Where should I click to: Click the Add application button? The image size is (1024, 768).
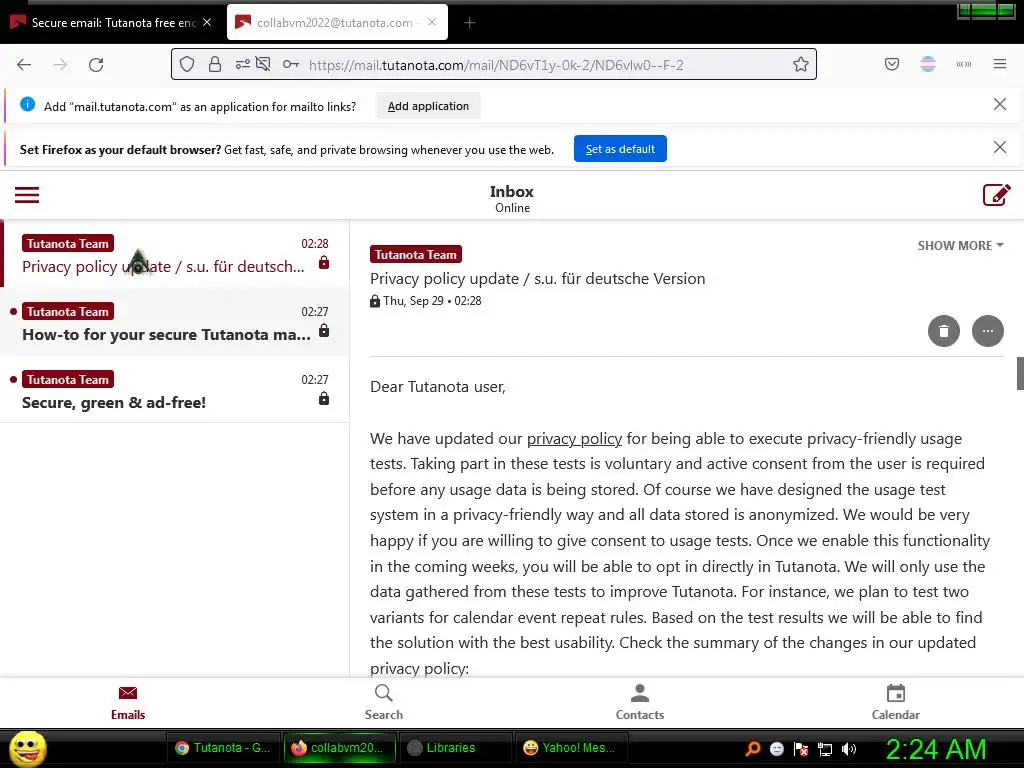[x=428, y=106]
